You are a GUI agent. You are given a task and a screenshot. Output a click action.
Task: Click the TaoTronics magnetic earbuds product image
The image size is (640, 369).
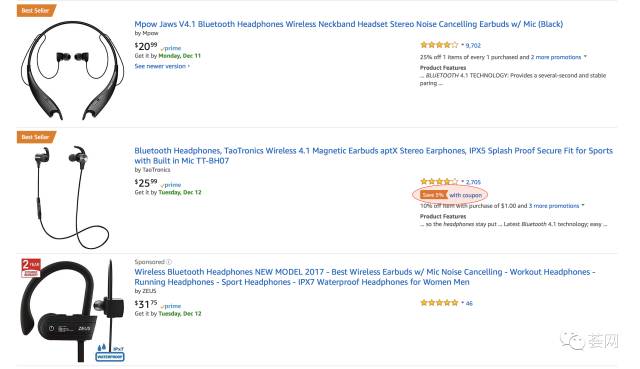pos(72,197)
